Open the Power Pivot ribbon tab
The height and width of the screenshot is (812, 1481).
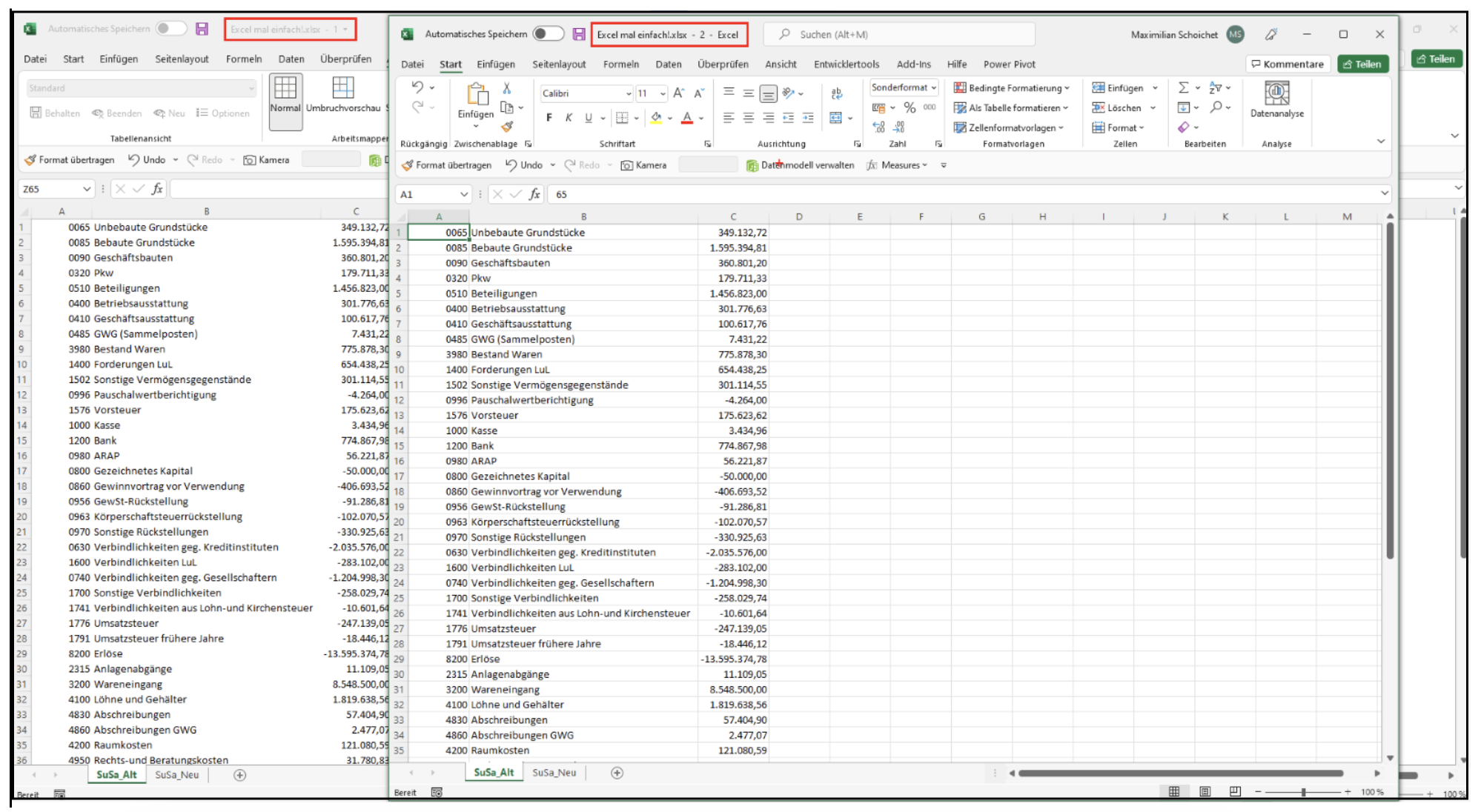[x=1010, y=64]
